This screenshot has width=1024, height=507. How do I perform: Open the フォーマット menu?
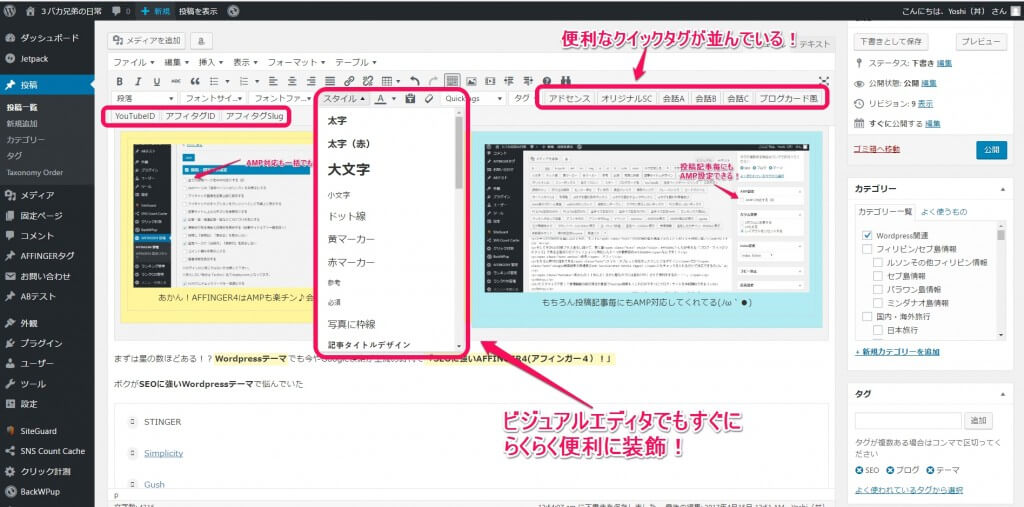[x=296, y=63]
